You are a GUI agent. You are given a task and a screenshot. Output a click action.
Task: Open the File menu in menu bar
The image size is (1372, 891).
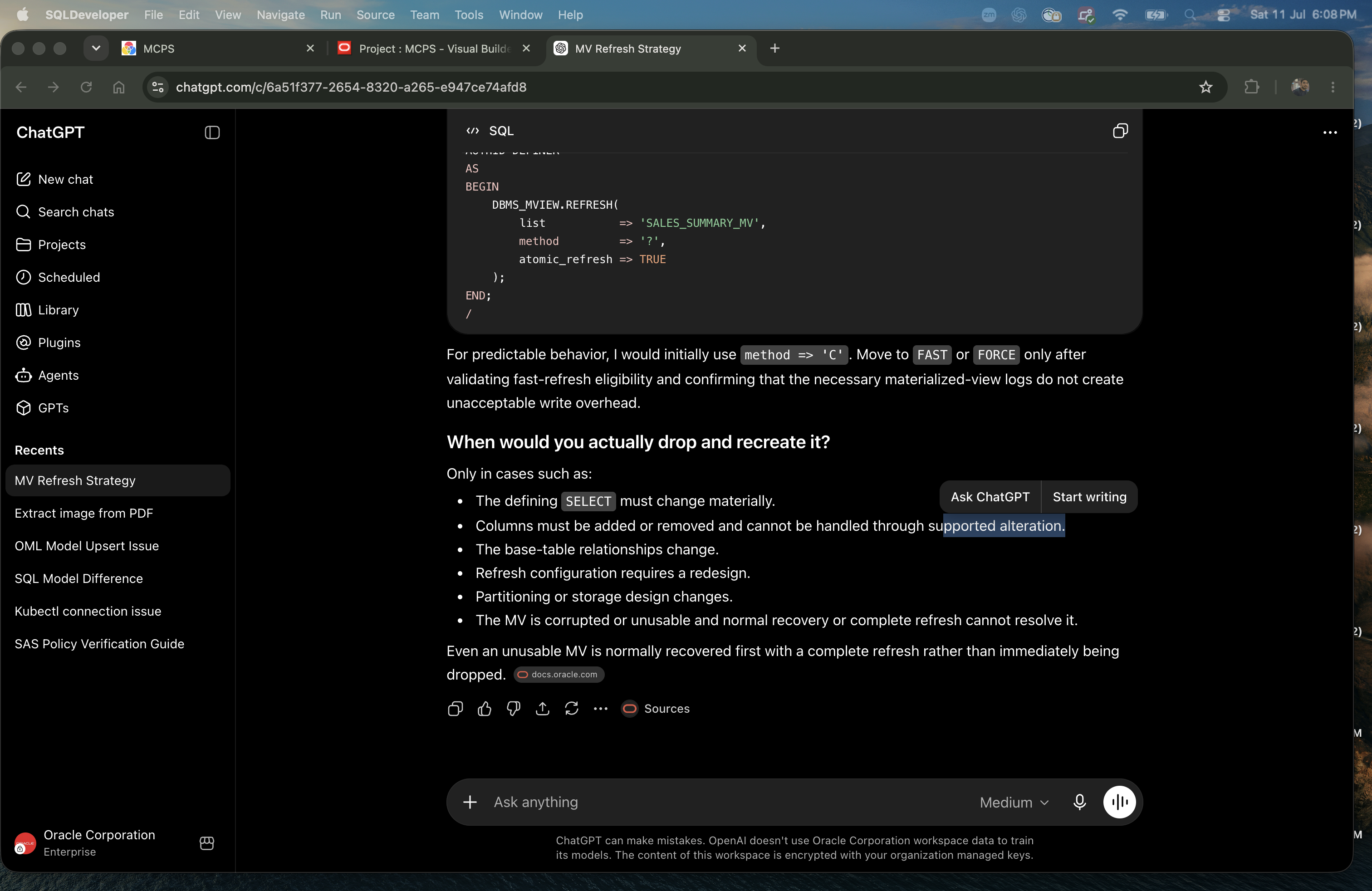click(153, 15)
